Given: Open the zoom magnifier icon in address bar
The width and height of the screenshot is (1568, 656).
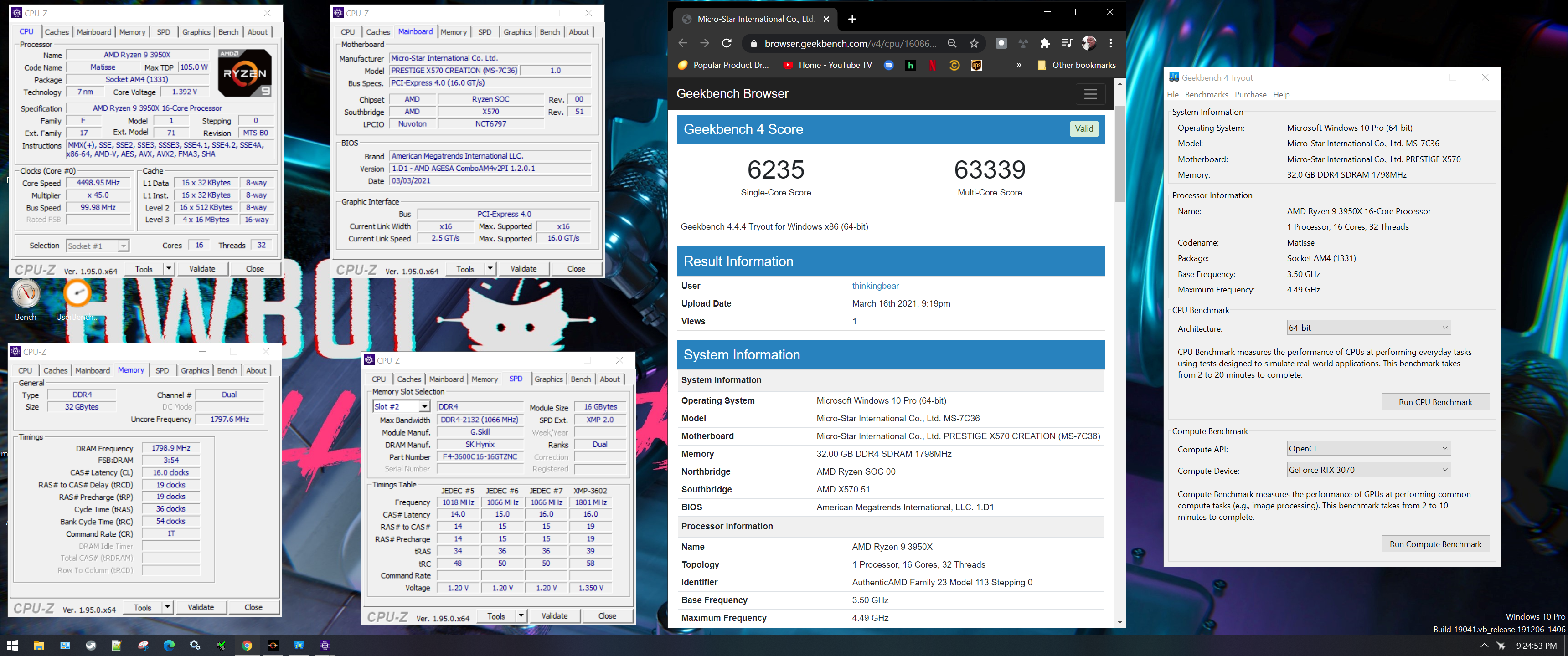Looking at the screenshot, I should [x=952, y=43].
